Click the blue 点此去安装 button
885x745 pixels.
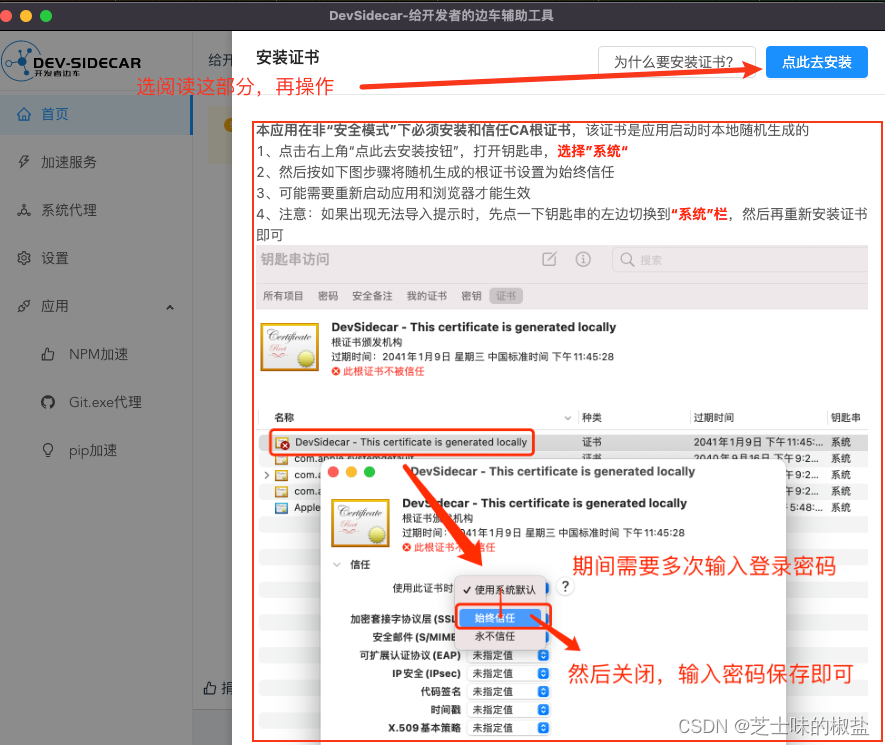[x=817, y=62]
